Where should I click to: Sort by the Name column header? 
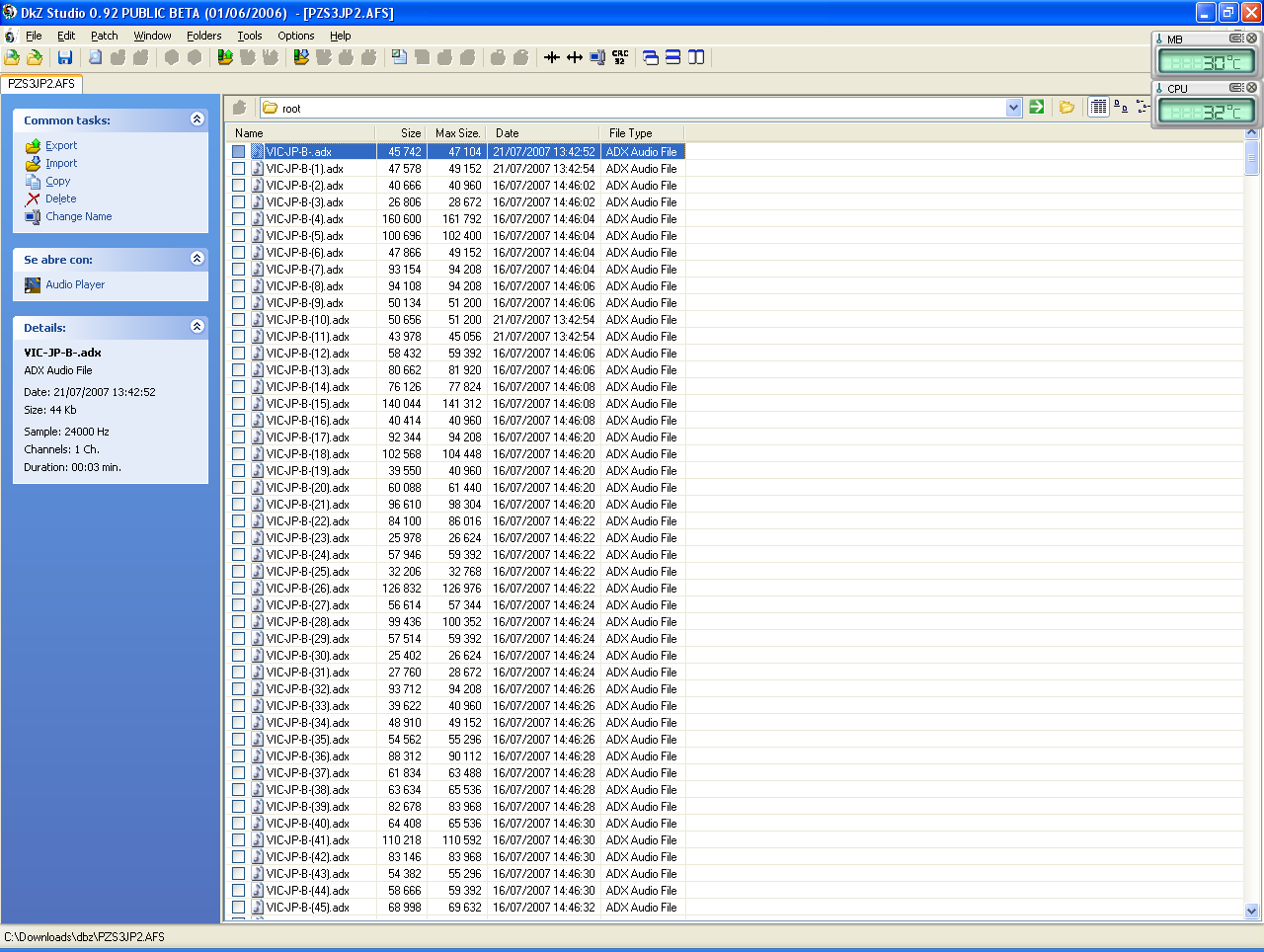pos(300,133)
